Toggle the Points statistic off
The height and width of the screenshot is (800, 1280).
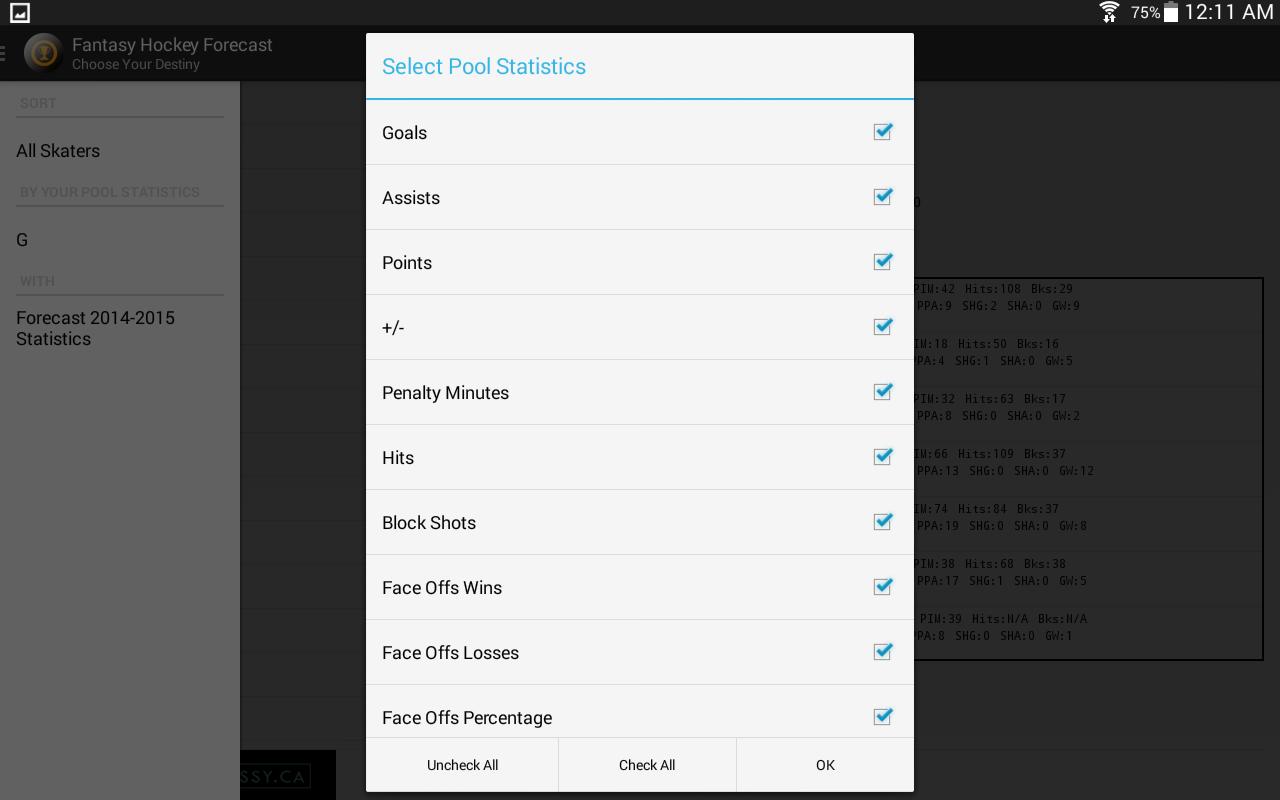882,261
